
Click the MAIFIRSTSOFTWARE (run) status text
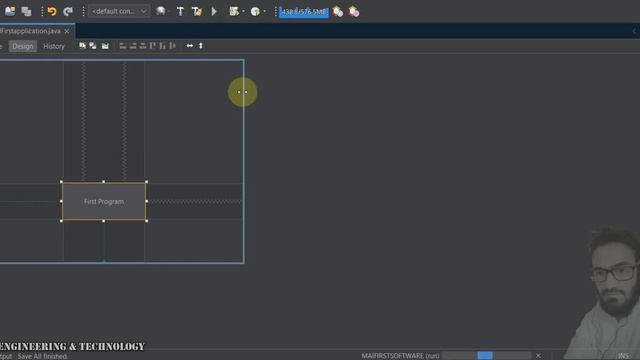coord(400,356)
